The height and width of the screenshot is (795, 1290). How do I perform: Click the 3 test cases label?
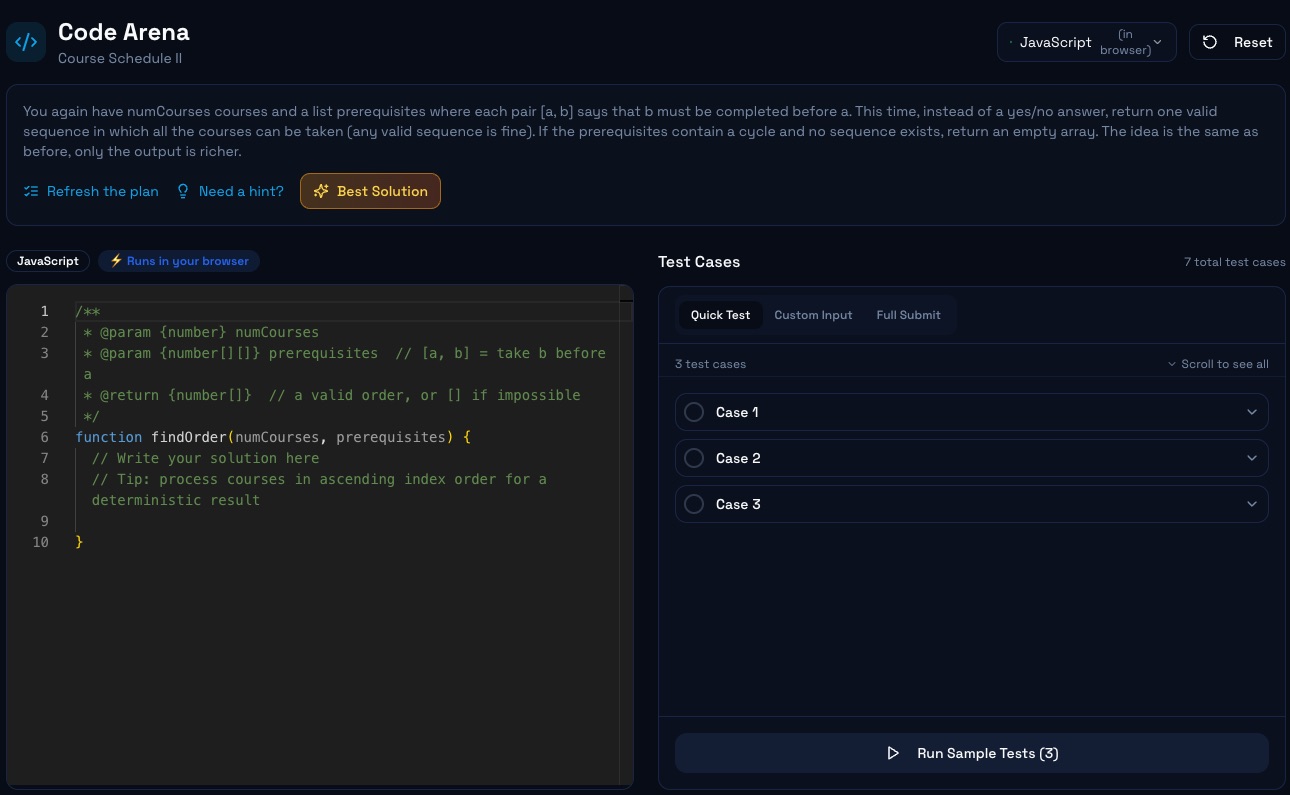point(710,364)
